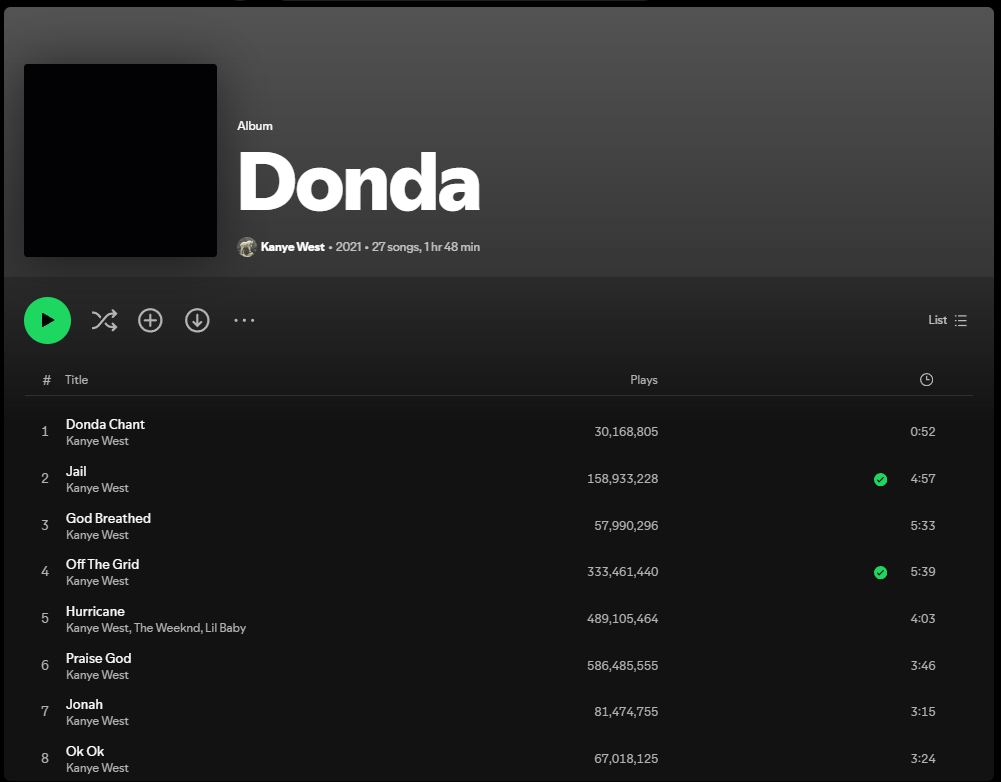Click the clock duration column header

[926, 380]
